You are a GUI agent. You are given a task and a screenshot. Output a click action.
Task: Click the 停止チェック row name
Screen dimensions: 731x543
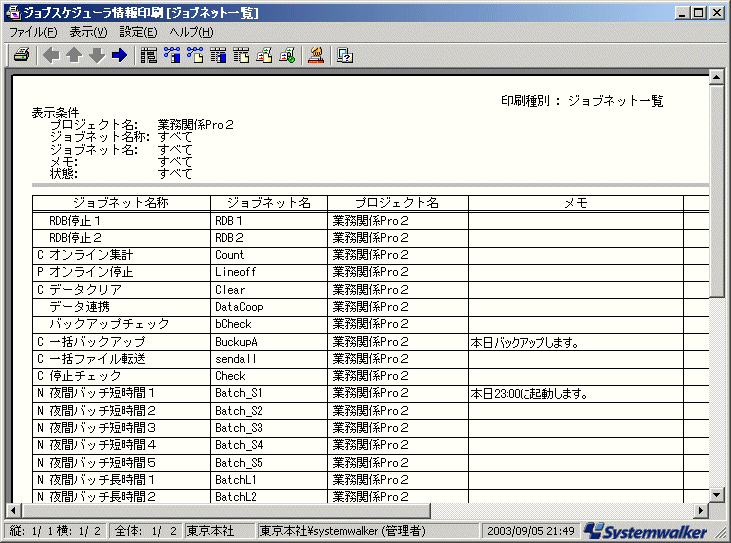(85, 376)
